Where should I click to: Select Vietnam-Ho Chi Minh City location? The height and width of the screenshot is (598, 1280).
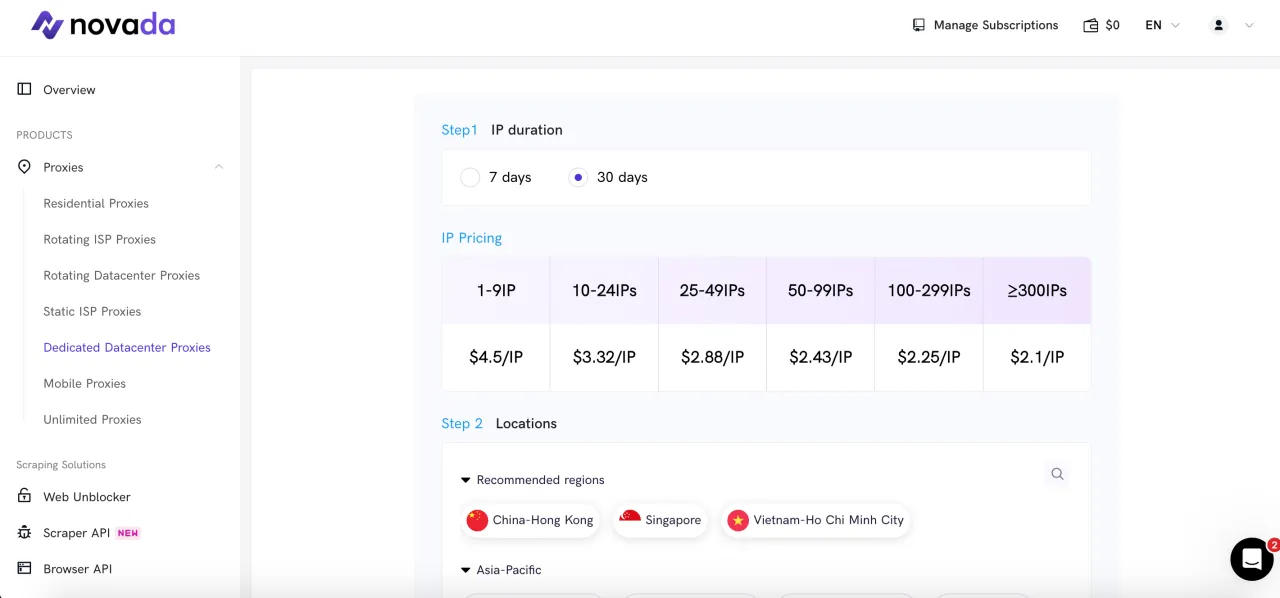pos(816,520)
